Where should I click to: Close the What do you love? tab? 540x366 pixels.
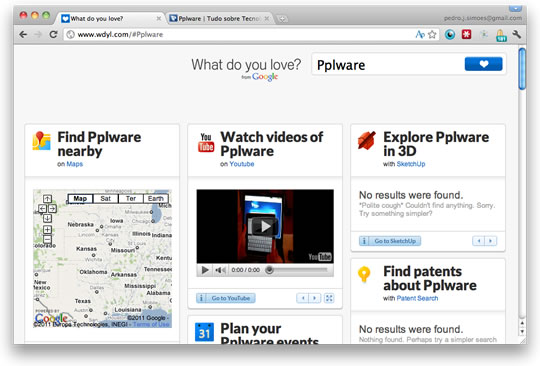click(158, 19)
